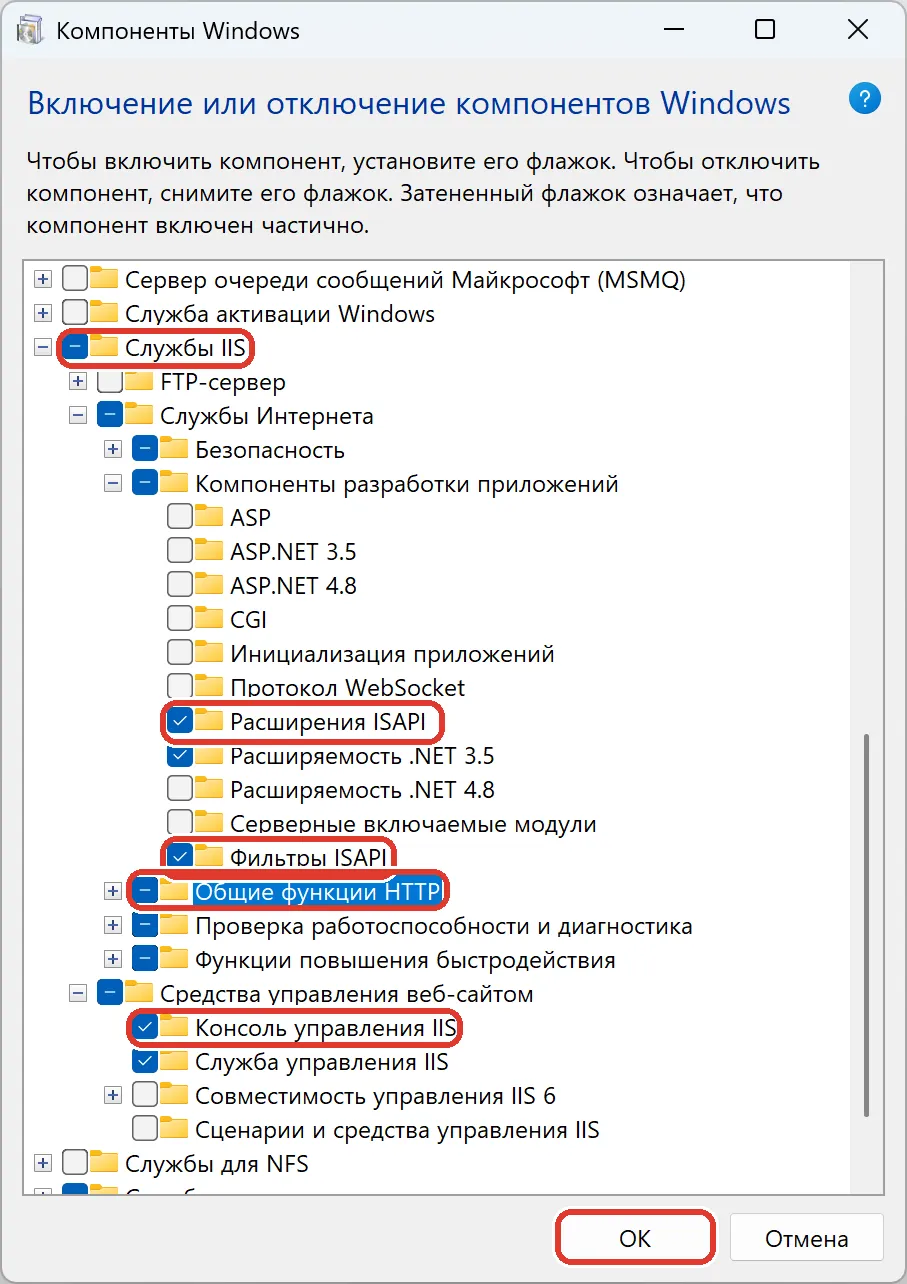
Task: Uncheck Расширяемость .NET 3.5 checkbox
Action: (x=180, y=755)
